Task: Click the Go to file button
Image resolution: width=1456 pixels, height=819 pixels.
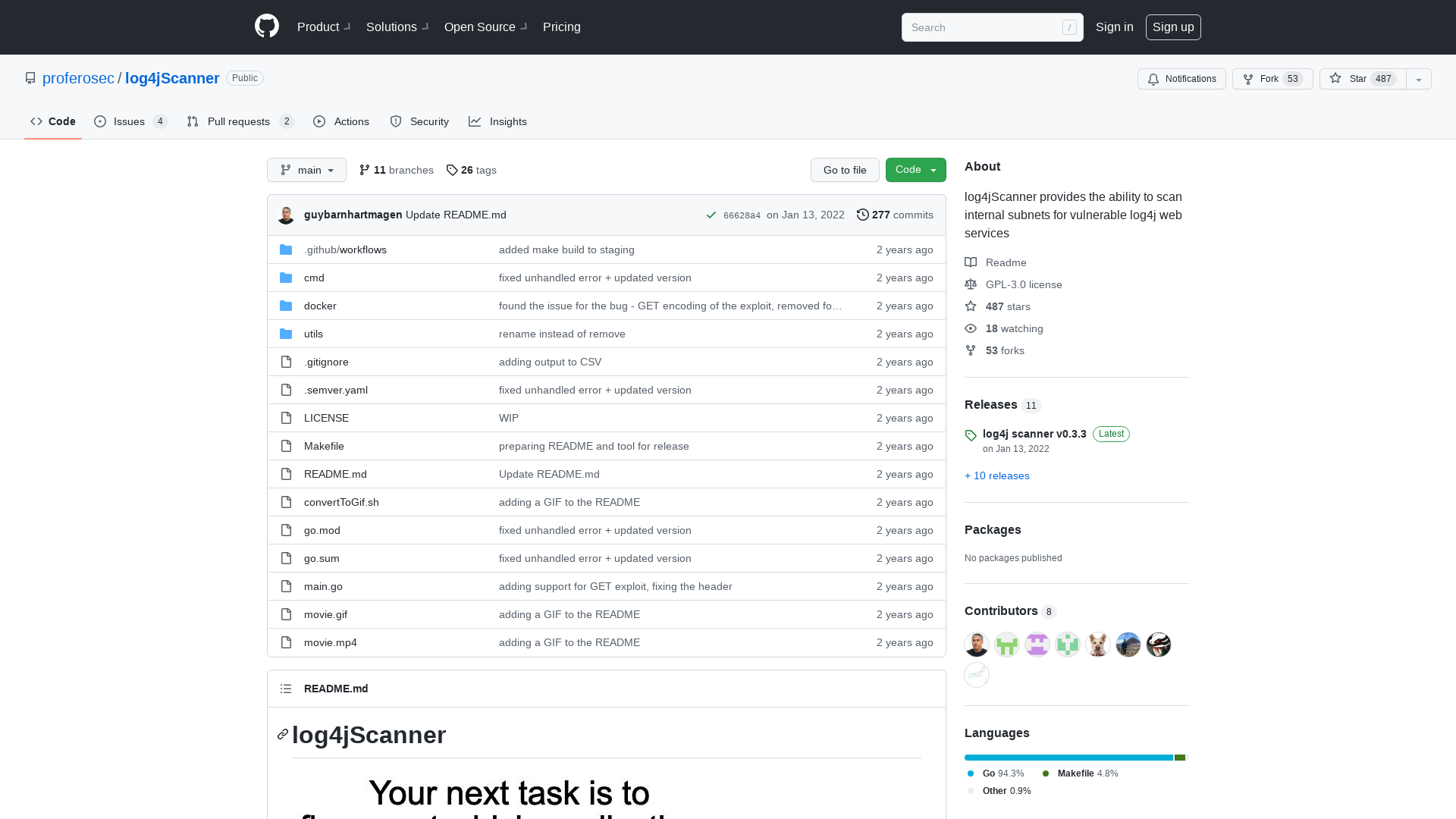Action: [845, 170]
